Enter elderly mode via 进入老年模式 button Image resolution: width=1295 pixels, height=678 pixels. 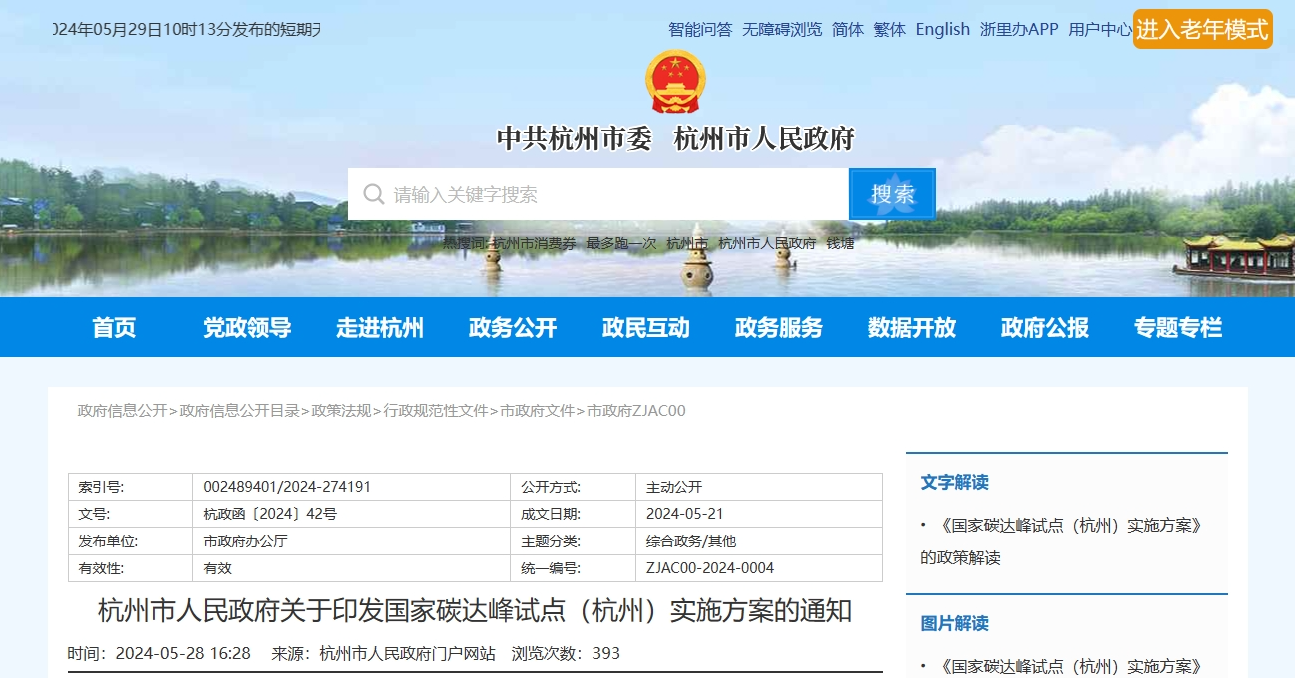point(1202,29)
